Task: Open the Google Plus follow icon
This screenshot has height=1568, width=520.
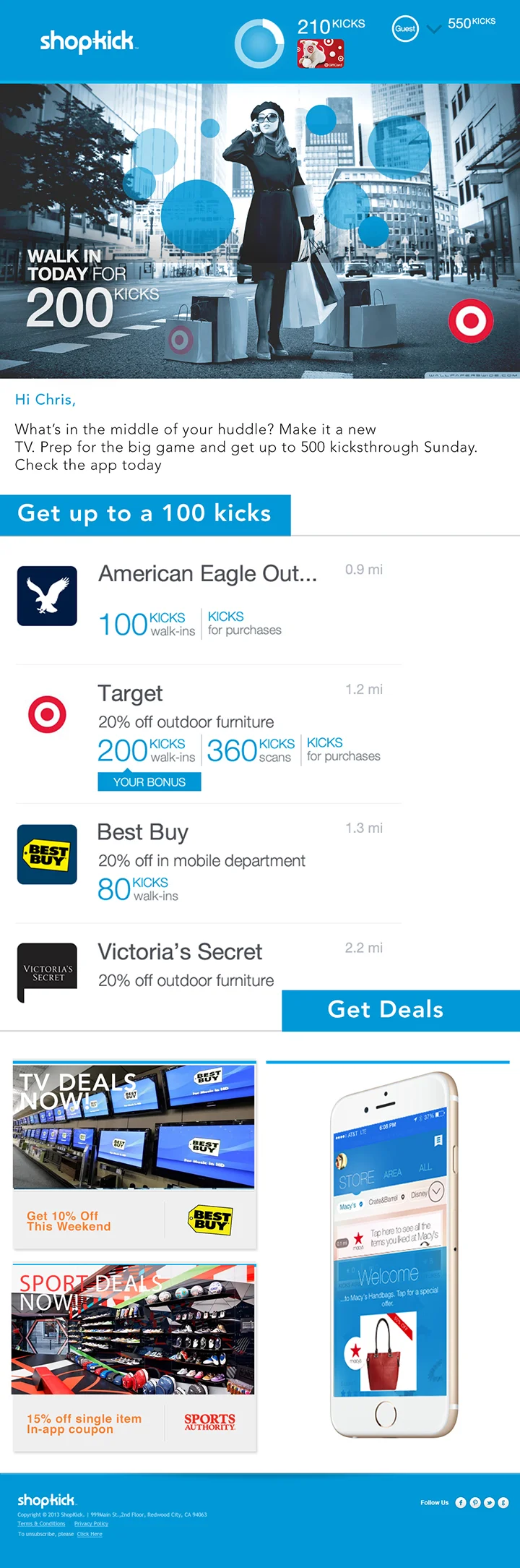Action: 503,1502
